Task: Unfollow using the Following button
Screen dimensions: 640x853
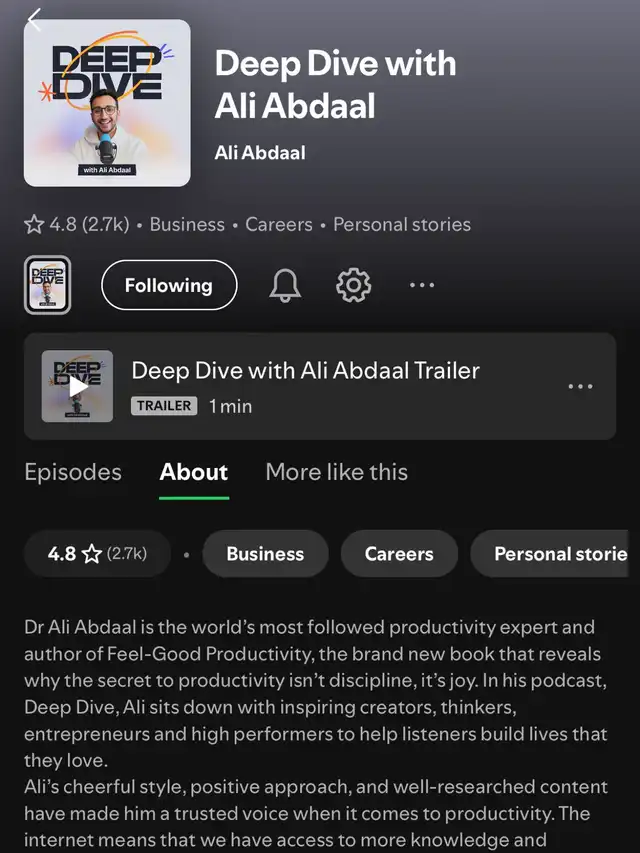Action: pos(169,285)
